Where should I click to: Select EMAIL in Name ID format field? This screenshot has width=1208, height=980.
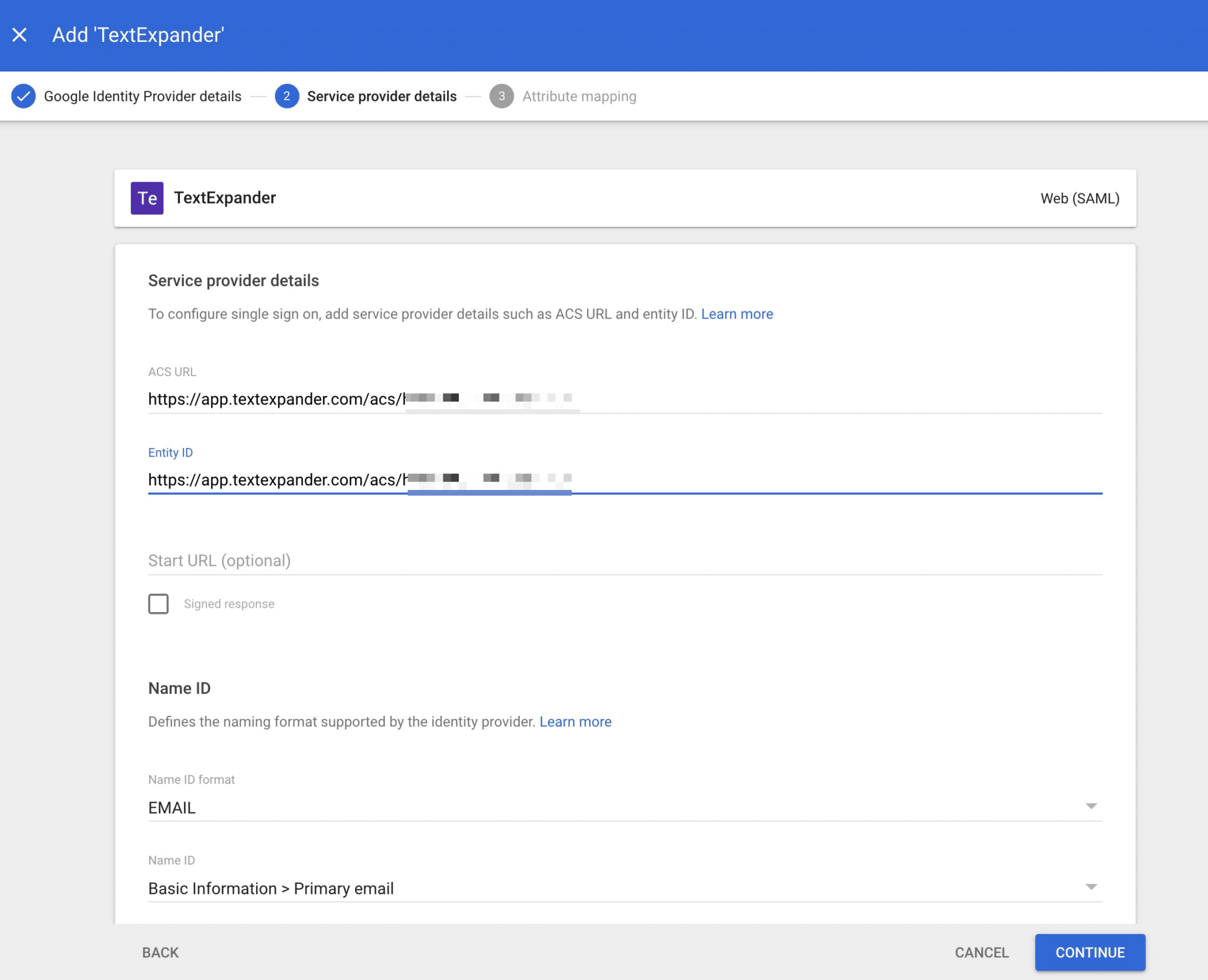625,807
